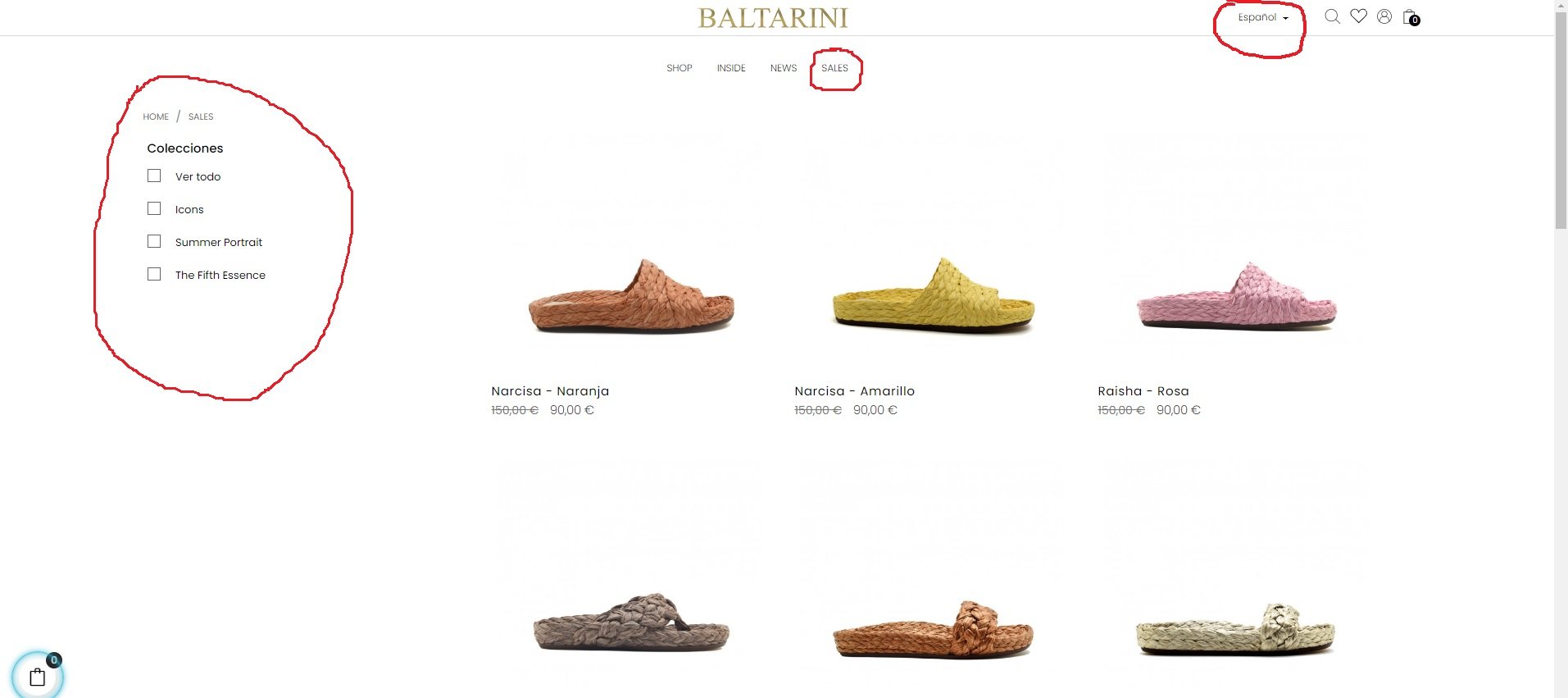This screenshot has height=698, width=1568.
Task: Open the SHOP menu
Action: point(679,68)
